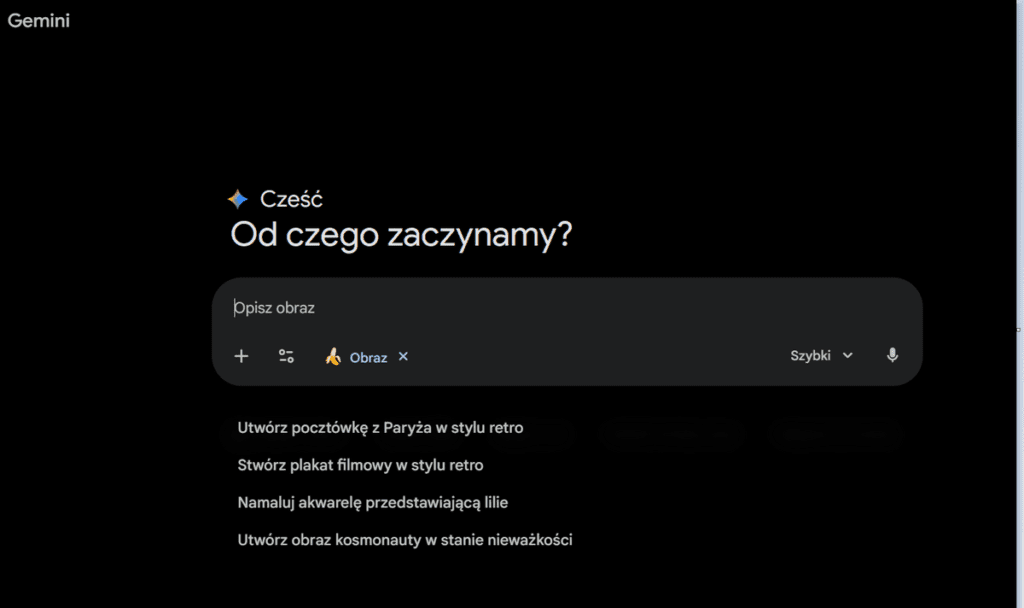Choose the Paris retro postcard suggestion
This screenshot has height=608, width=1024.
380,428
